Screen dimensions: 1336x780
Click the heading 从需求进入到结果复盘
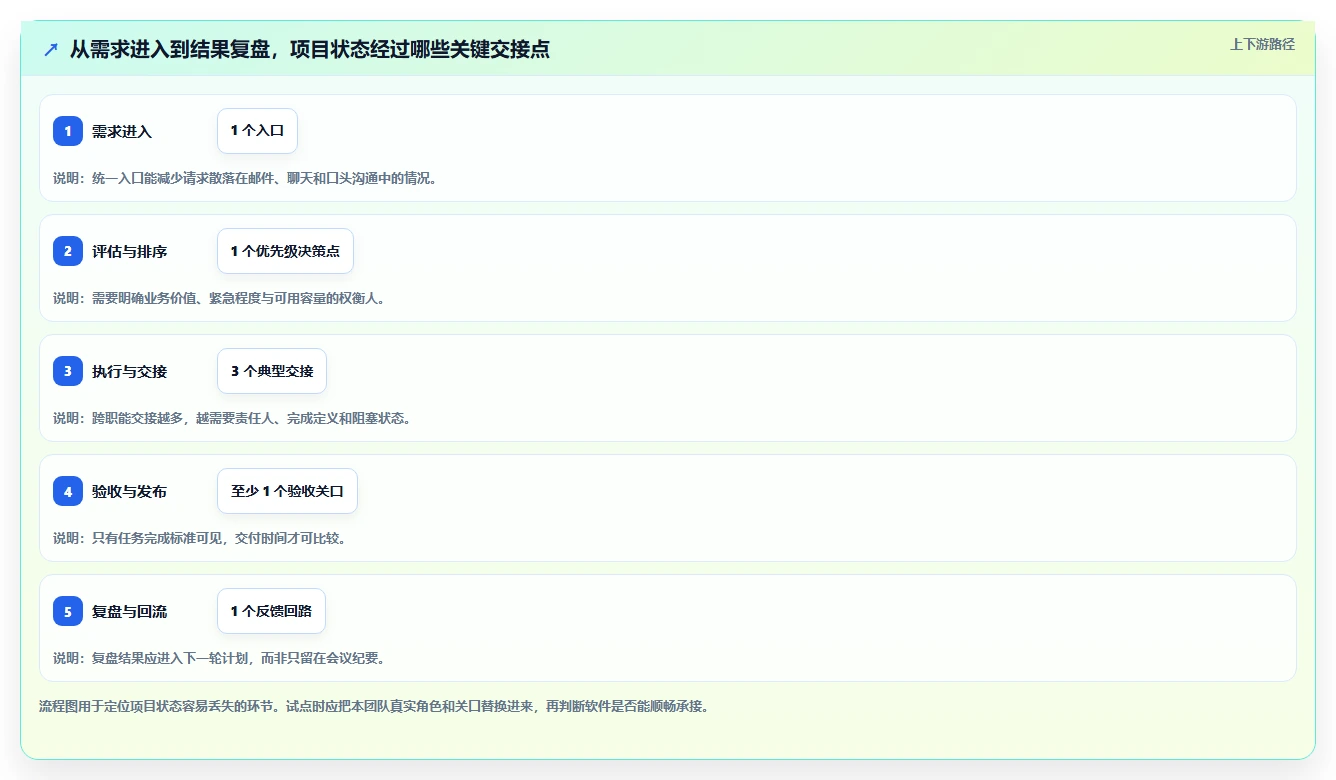tap(310, 49)
